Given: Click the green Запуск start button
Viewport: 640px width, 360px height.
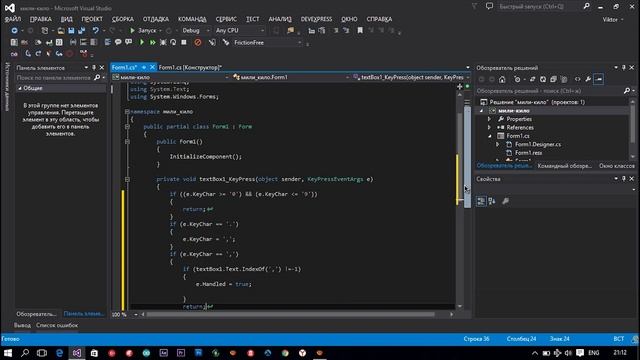Looking at the screenshot, I should [x=143, y=31].
